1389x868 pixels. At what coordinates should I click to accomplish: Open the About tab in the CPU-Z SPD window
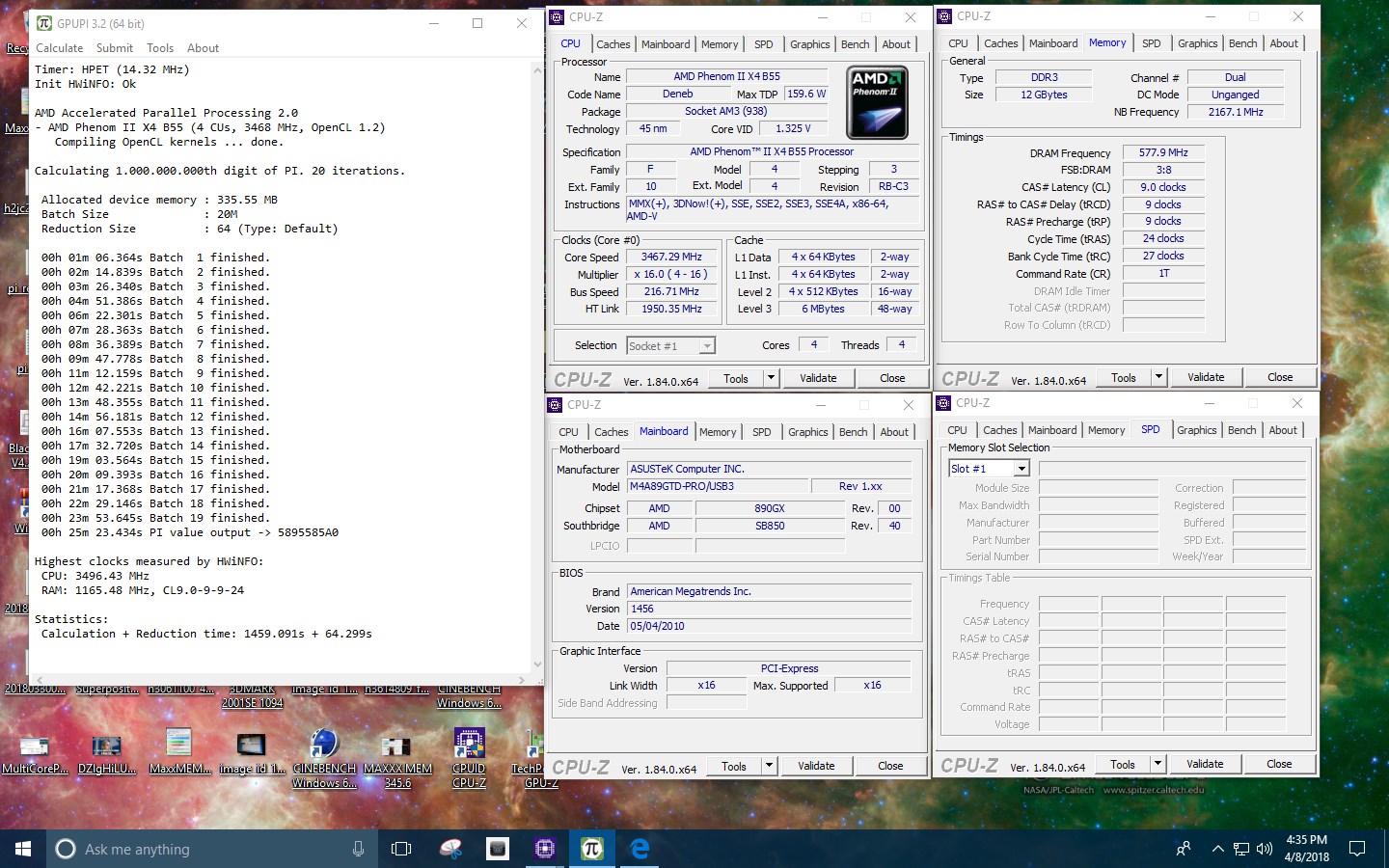coord(1283,430)
